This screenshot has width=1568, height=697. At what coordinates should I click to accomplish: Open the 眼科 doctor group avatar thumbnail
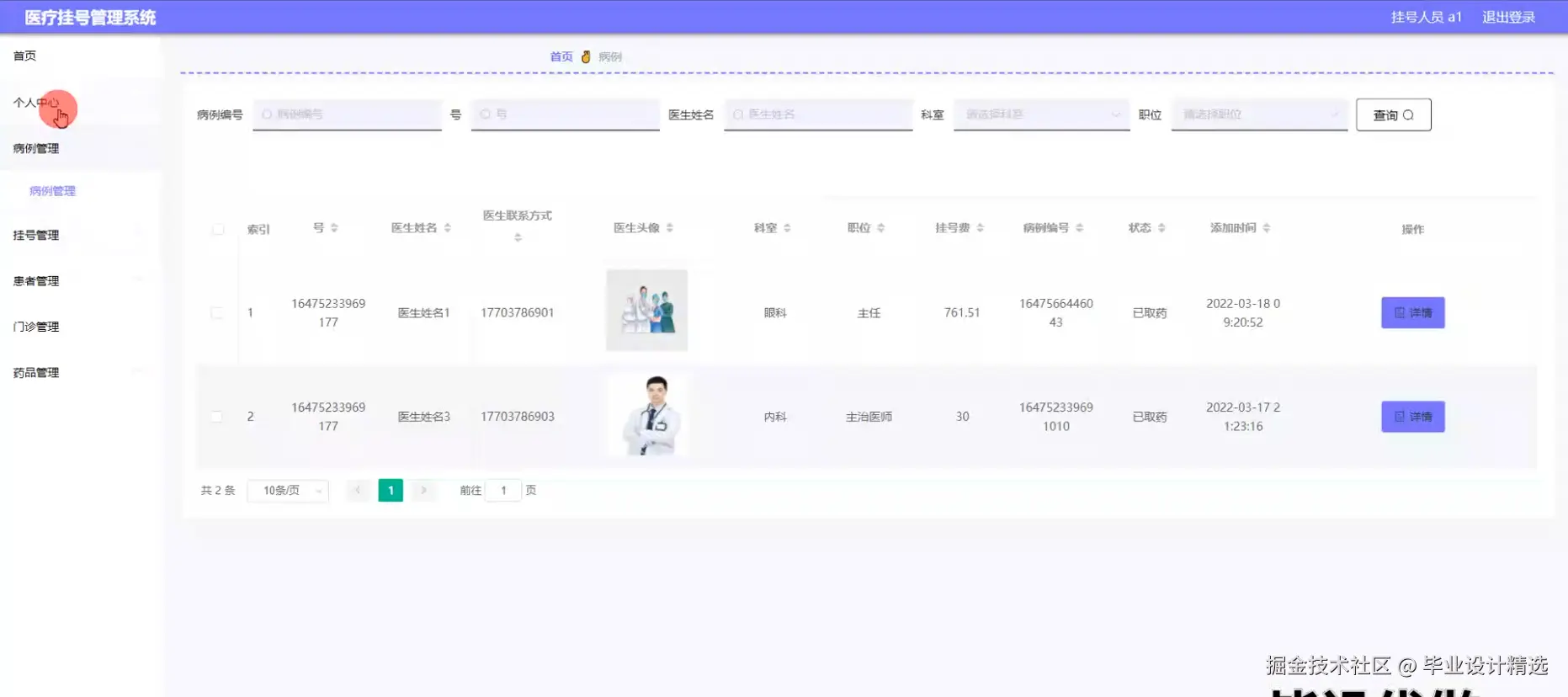click(x=646, y=310)
